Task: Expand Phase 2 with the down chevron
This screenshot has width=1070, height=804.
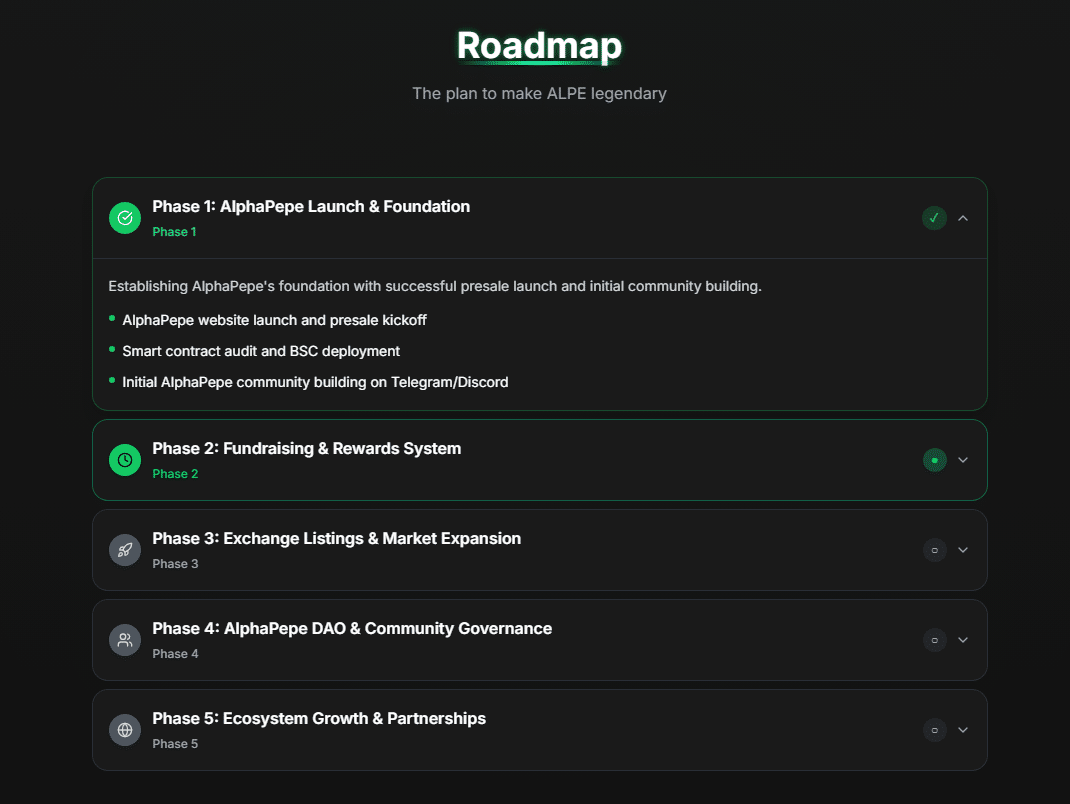Action: 963,460
